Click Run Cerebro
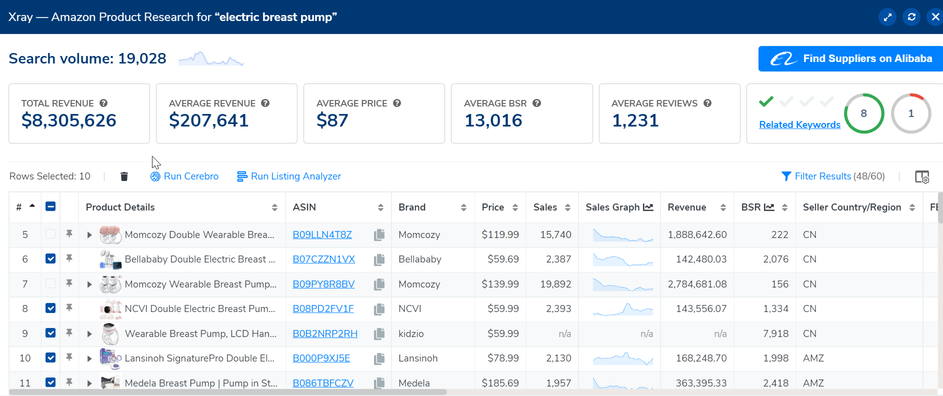Viewport: 943px width, 396px height. 184,176
